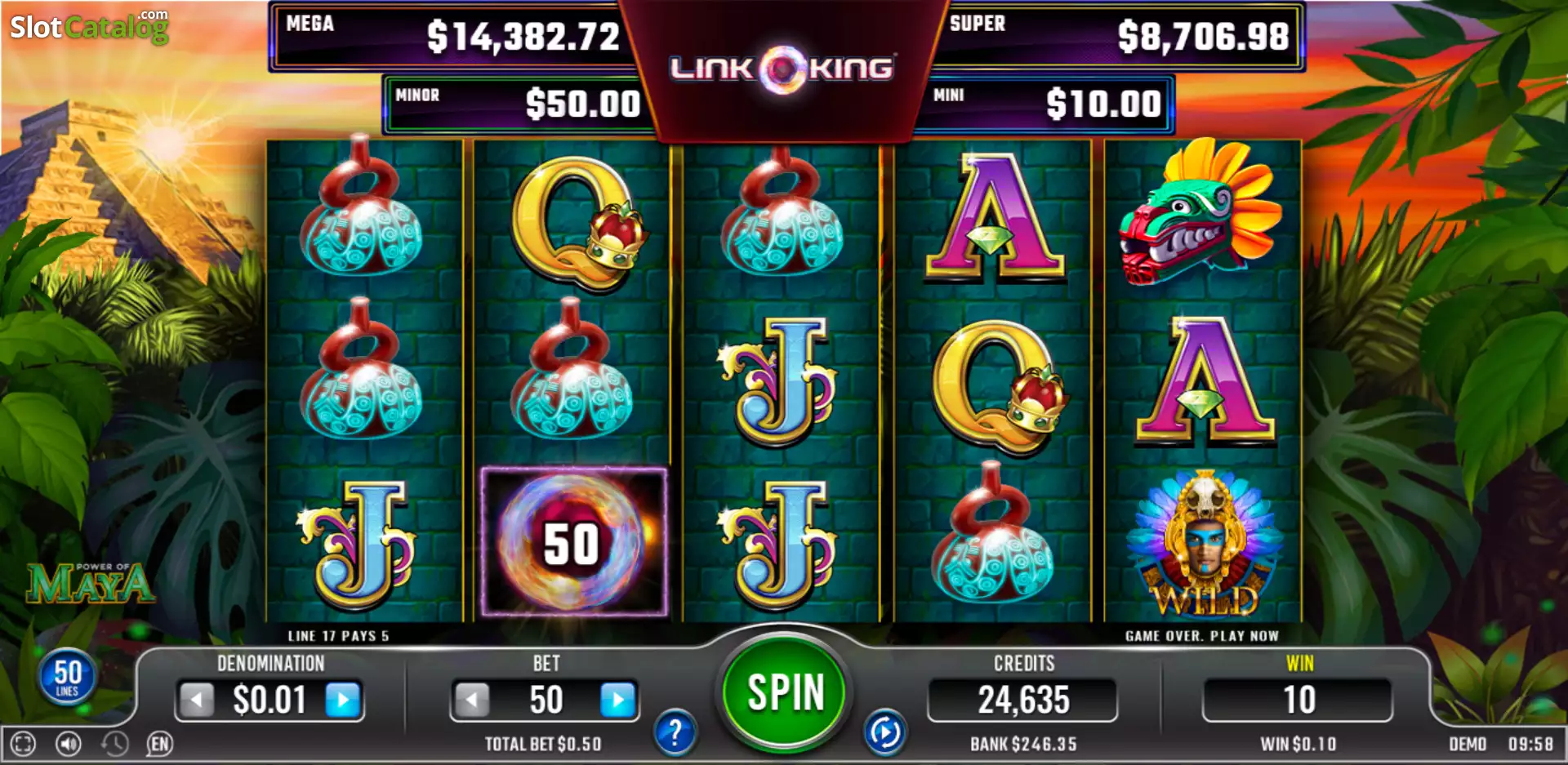Click the Link King logo
Screen dimensions: 1568x765
782,69
